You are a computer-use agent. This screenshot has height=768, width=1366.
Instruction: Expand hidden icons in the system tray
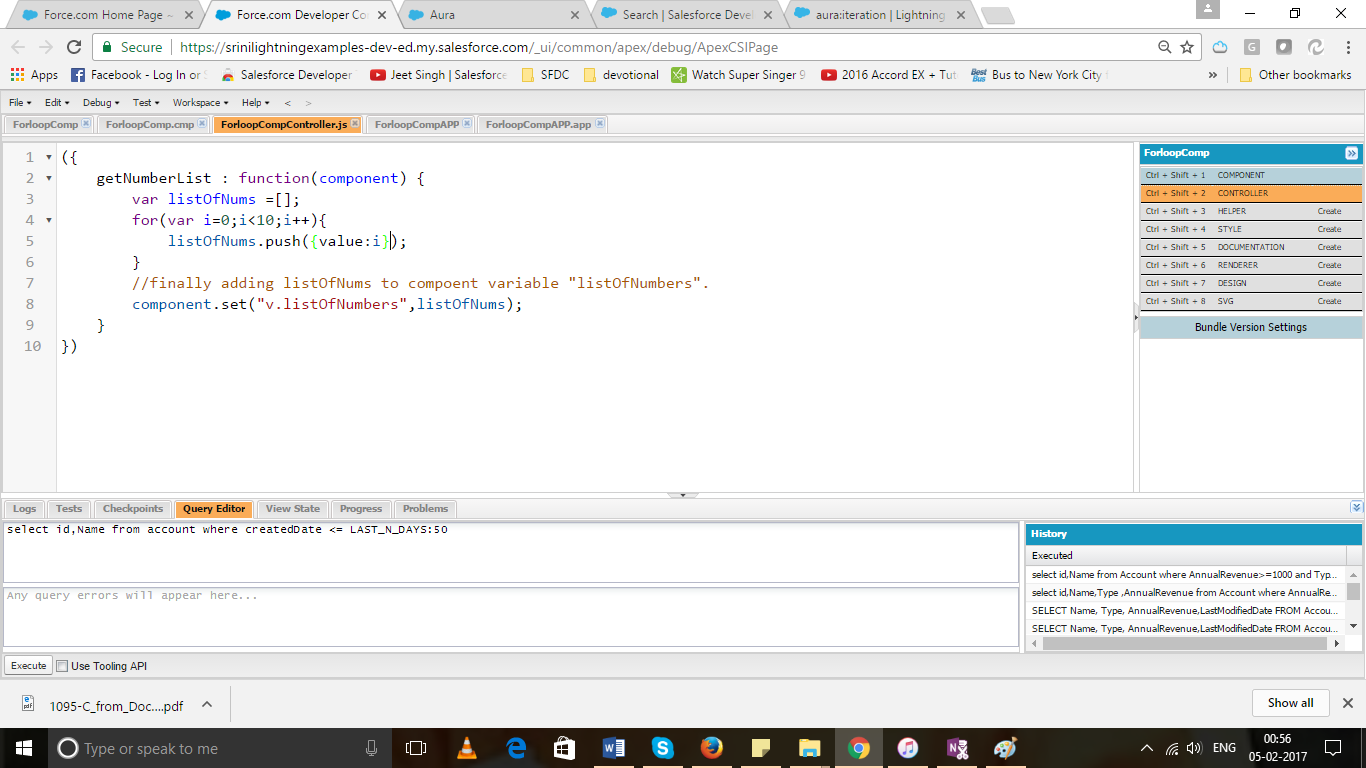tap(1145, 747)
